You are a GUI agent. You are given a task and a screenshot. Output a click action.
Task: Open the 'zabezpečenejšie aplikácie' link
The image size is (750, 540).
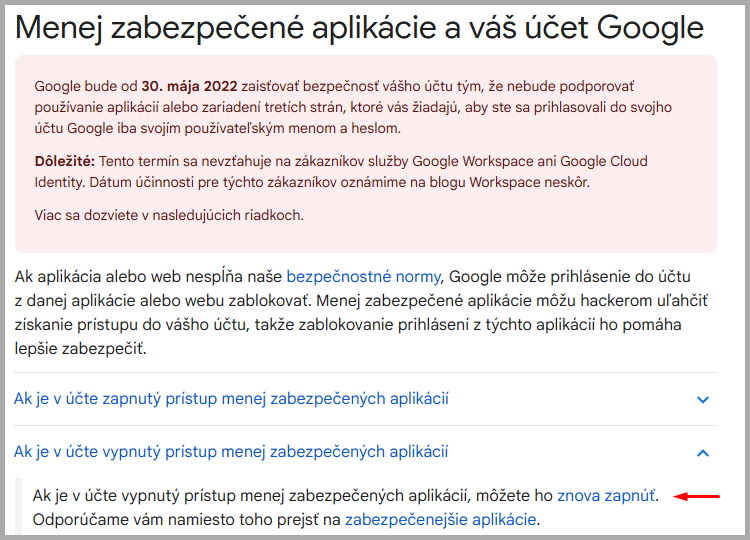pyautogui.click(x=441, y=519)
